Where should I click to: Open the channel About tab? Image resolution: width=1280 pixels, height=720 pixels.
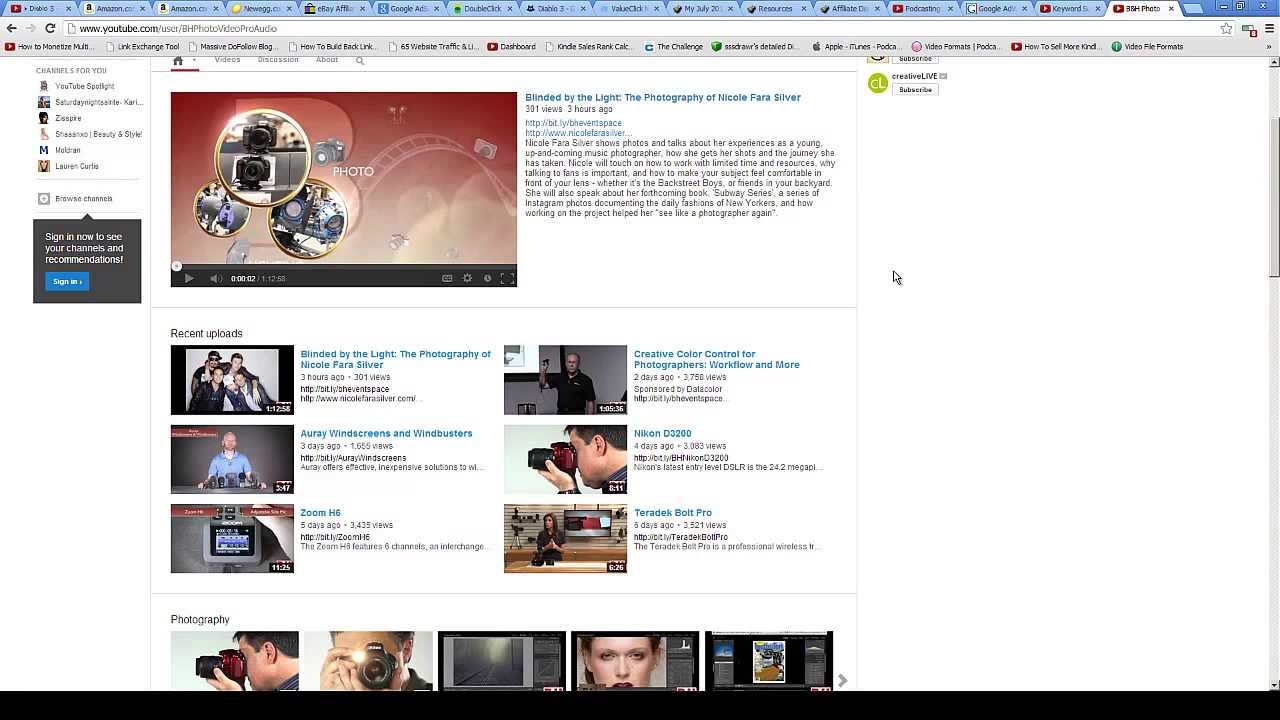[327, 60]
